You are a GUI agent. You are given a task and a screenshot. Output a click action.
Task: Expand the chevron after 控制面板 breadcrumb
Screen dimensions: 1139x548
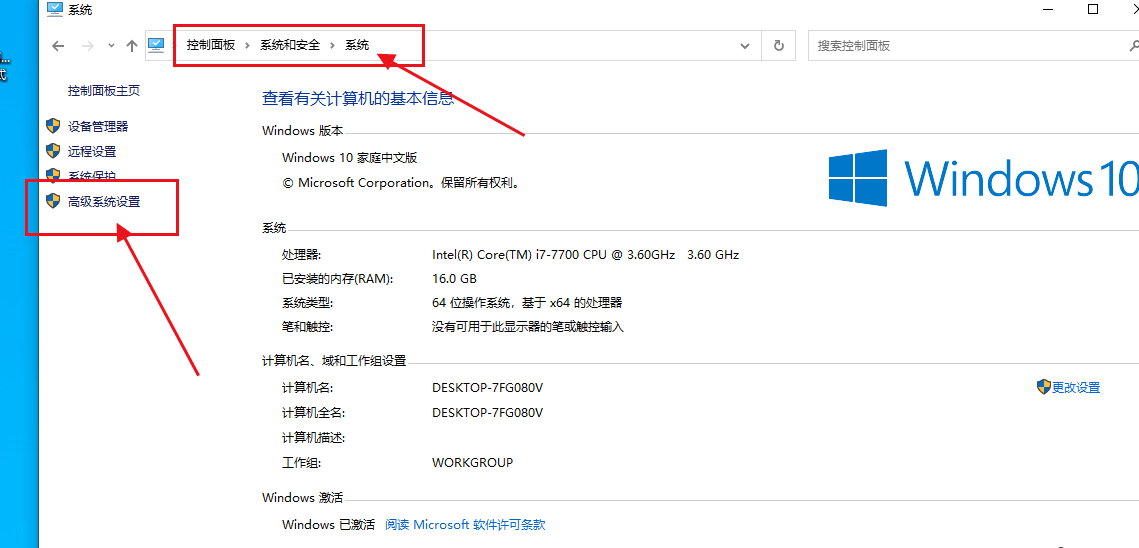[248, 45]
